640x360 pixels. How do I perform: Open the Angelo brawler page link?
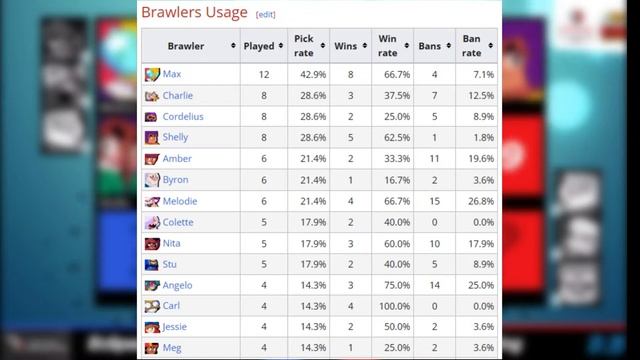click(177, 285)
